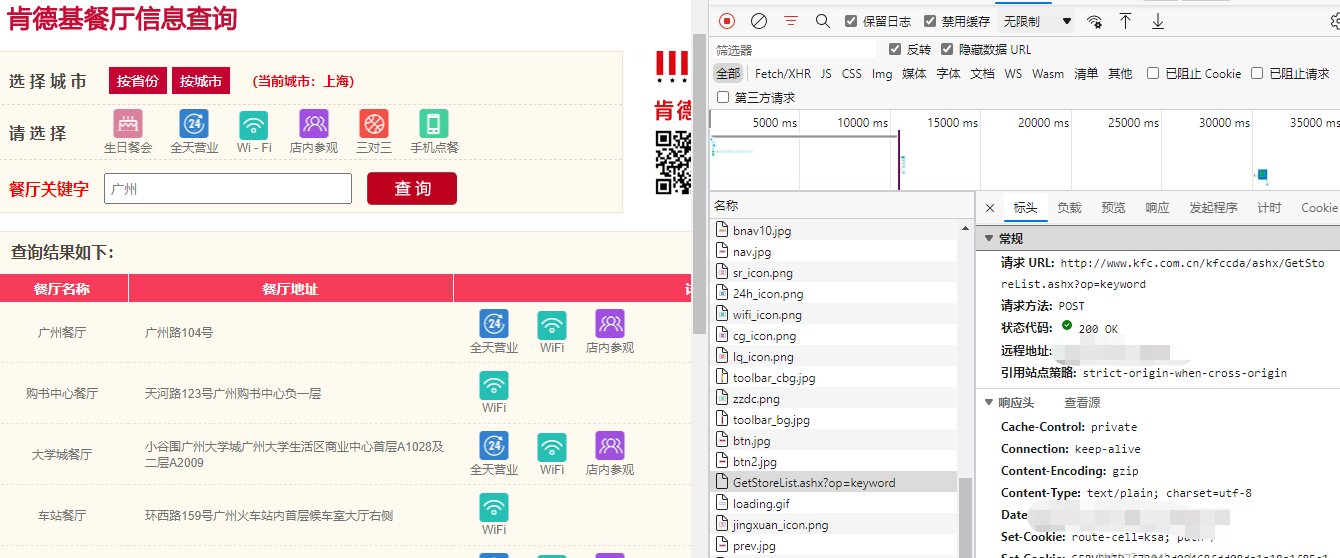Click the 查询 search button

[x=412, y=188]
